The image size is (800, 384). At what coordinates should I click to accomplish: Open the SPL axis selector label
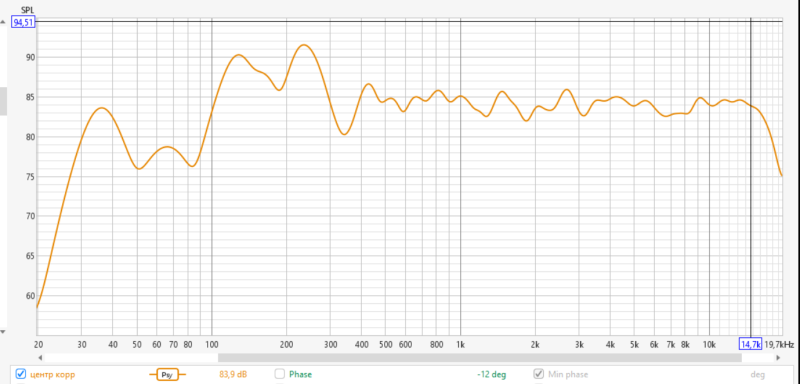27,10
